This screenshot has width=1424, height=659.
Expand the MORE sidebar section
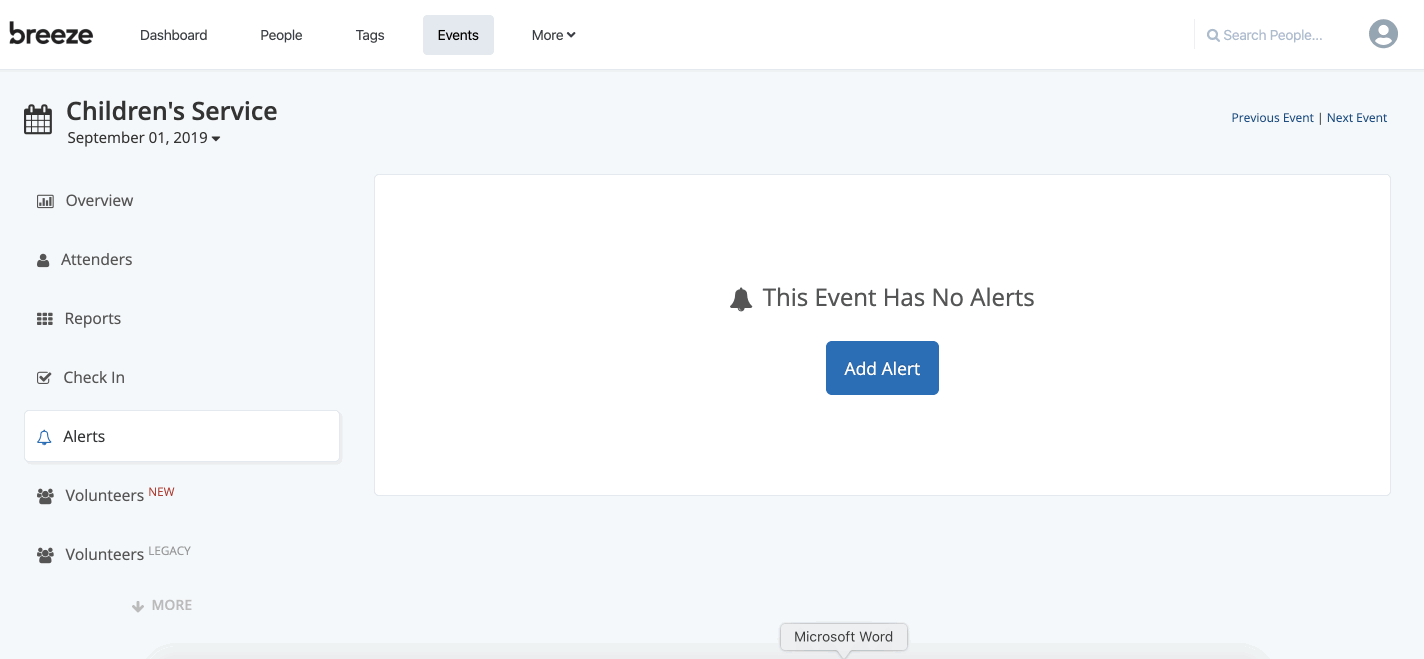(161, 605)
